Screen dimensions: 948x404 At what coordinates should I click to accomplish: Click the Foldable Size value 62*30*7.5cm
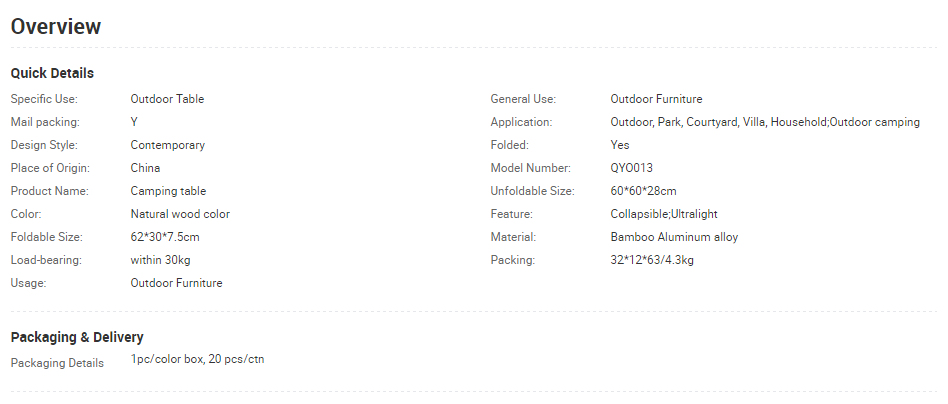click(x=165, y=237)
